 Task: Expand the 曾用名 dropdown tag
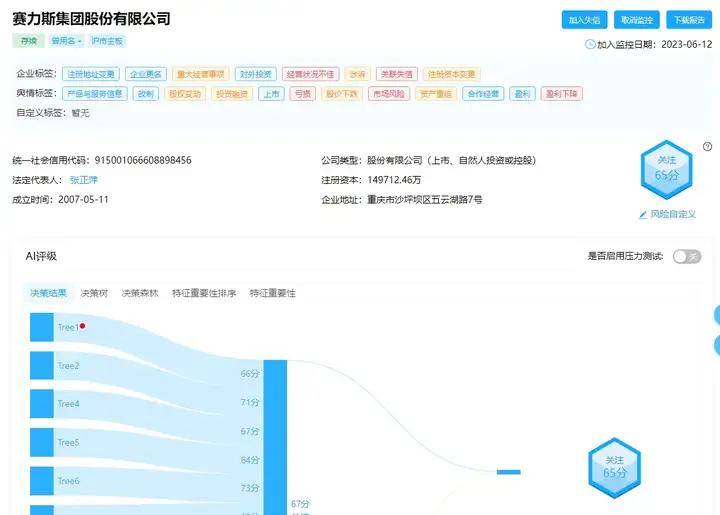pos(67,41)
